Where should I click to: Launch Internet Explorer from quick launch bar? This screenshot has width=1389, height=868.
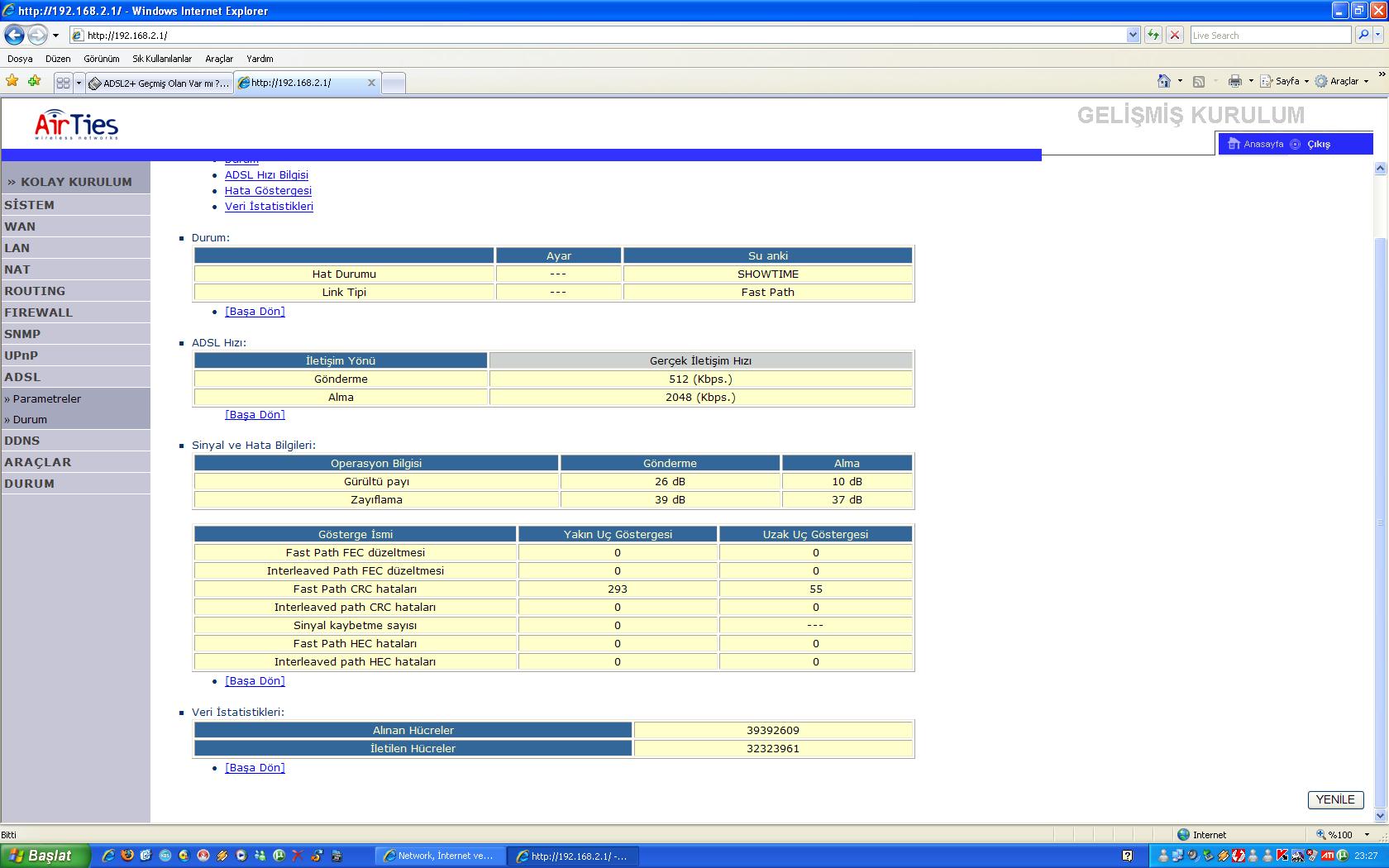108,856
